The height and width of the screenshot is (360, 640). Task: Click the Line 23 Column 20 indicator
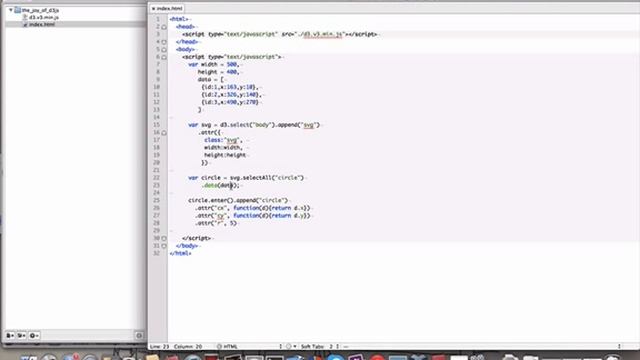coord(176,347)
